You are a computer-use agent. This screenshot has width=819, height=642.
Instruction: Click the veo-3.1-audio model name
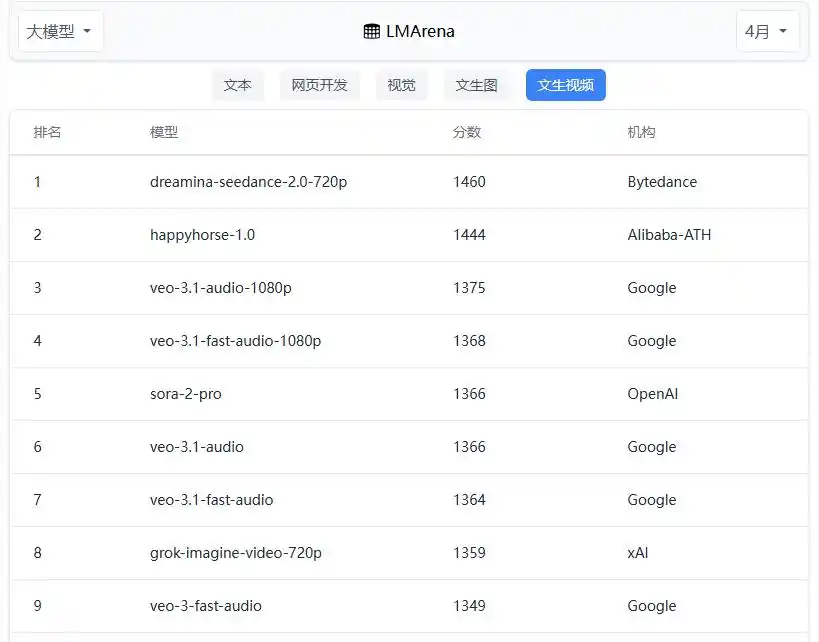click(197, 447)
